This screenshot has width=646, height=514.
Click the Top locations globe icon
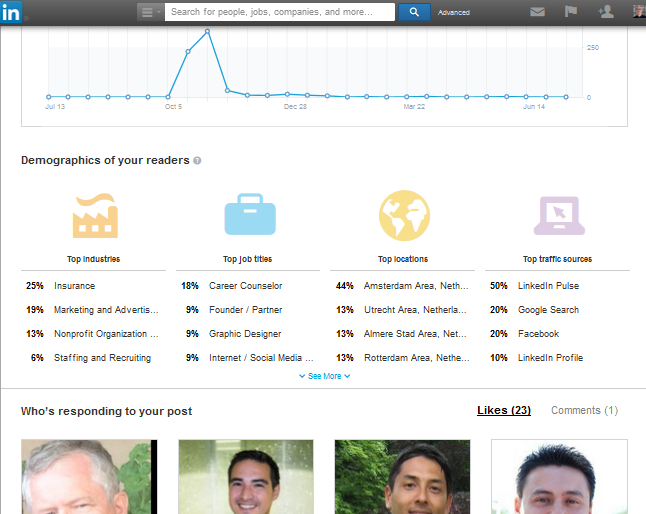coord(404,215)
